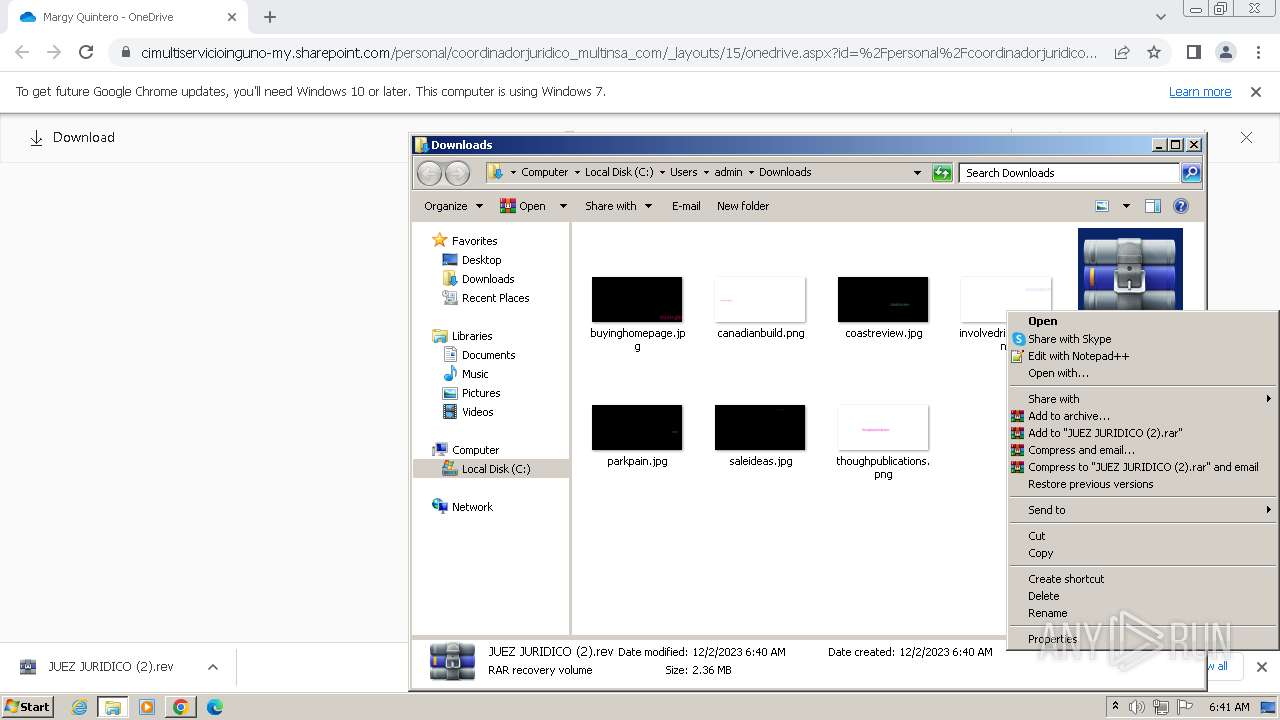The height and width of the screenshot is (720, 1280).
Task: Reload the Chrome page
Action: 86,52
